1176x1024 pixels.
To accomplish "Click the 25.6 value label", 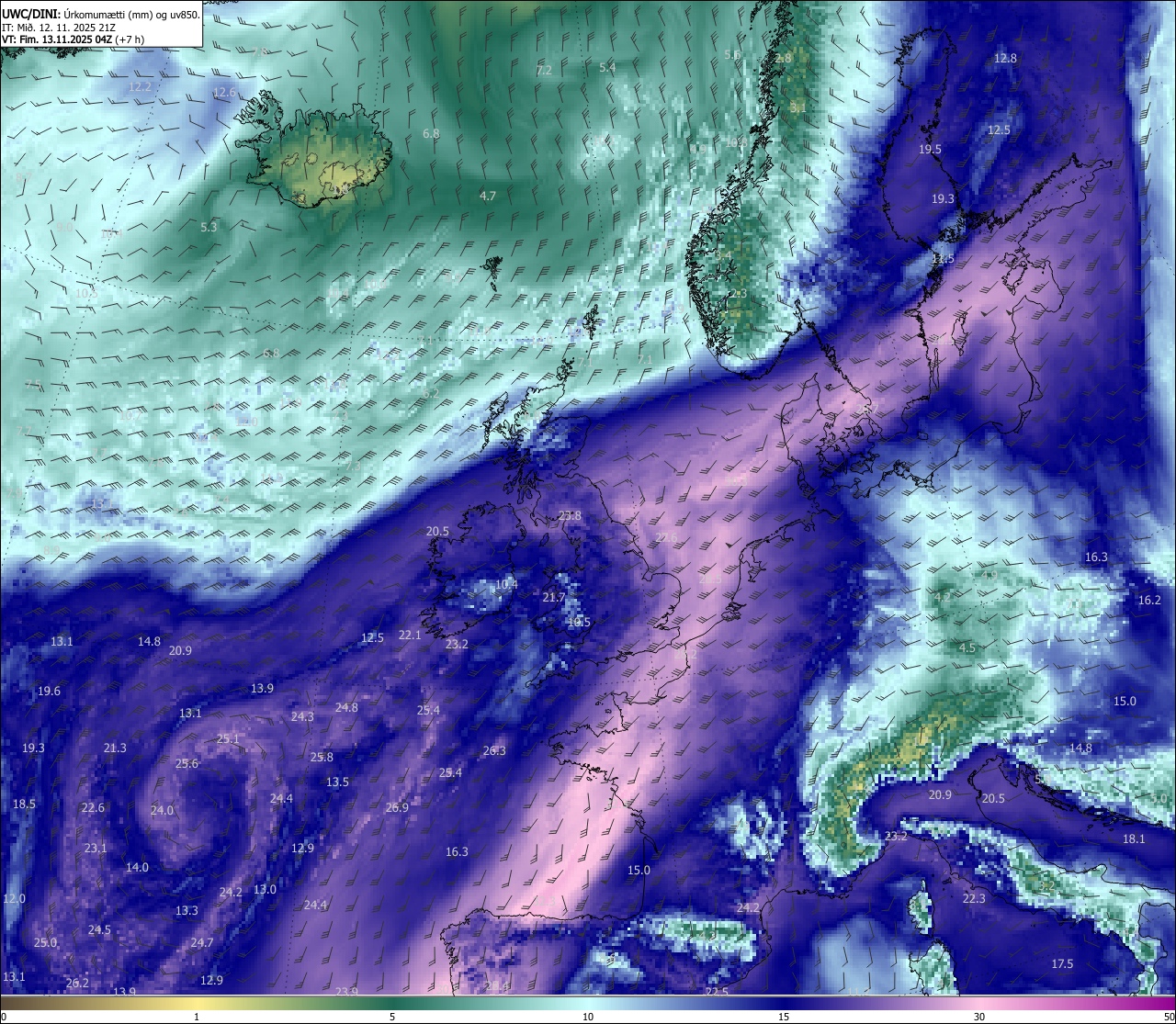I will [x=187, y=764].
